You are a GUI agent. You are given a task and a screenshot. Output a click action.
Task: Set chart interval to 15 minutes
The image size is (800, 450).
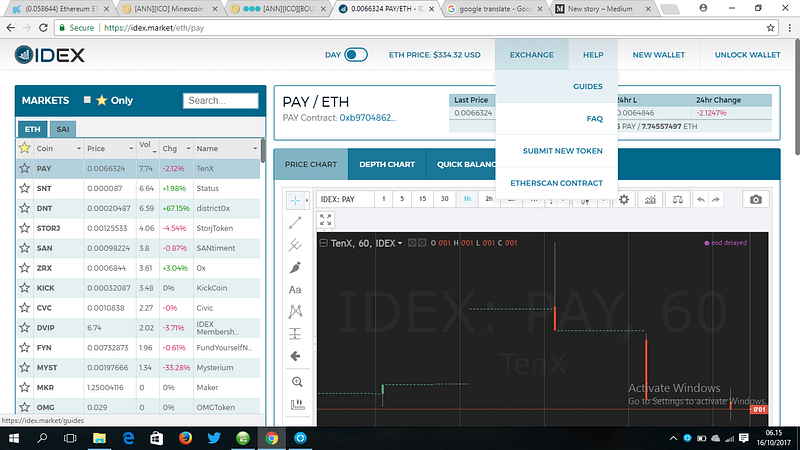422,199
